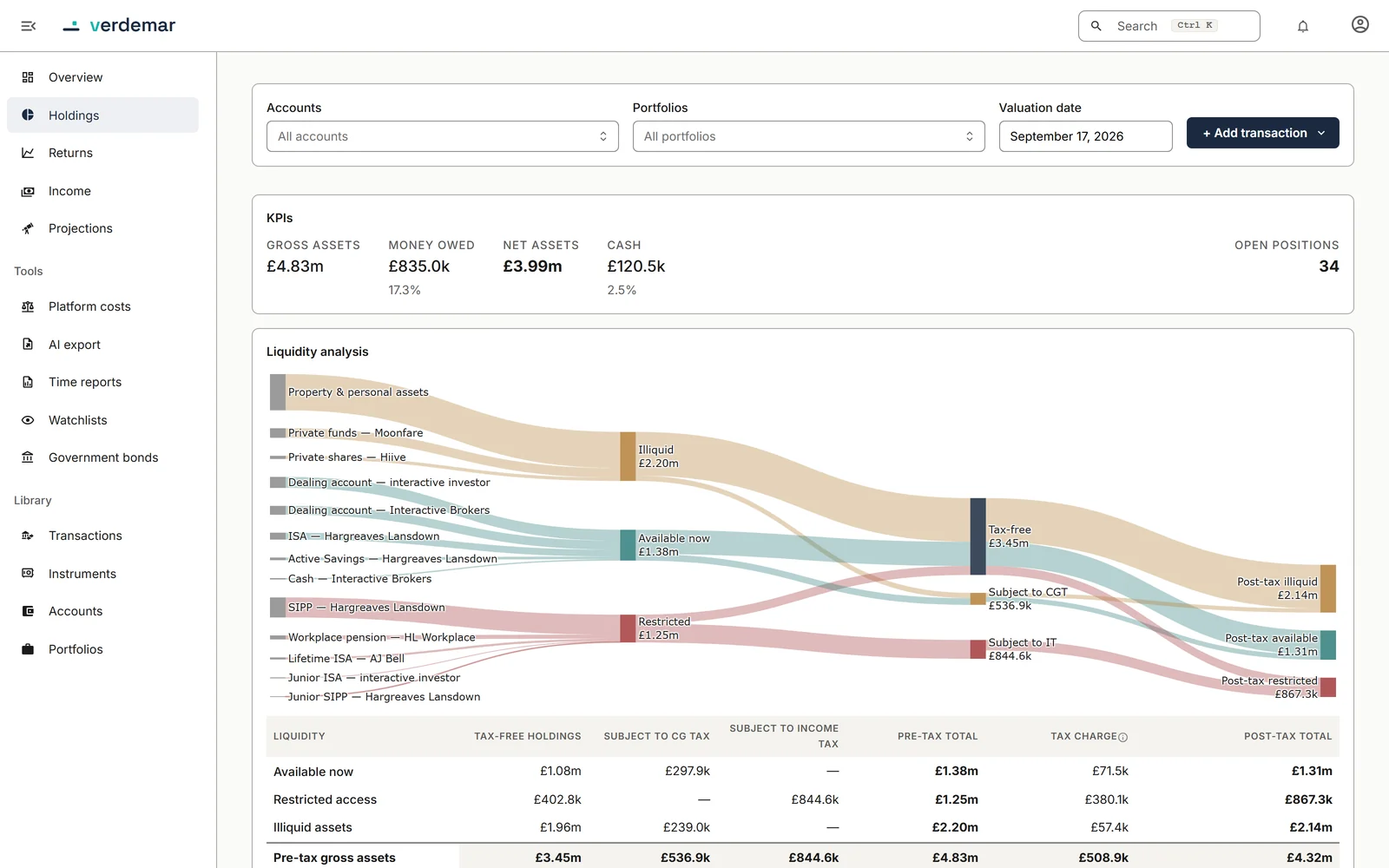Click the AI export document icon
Image resolution: width=1389 pixels, height=868 pixels.
pos(28,345)
